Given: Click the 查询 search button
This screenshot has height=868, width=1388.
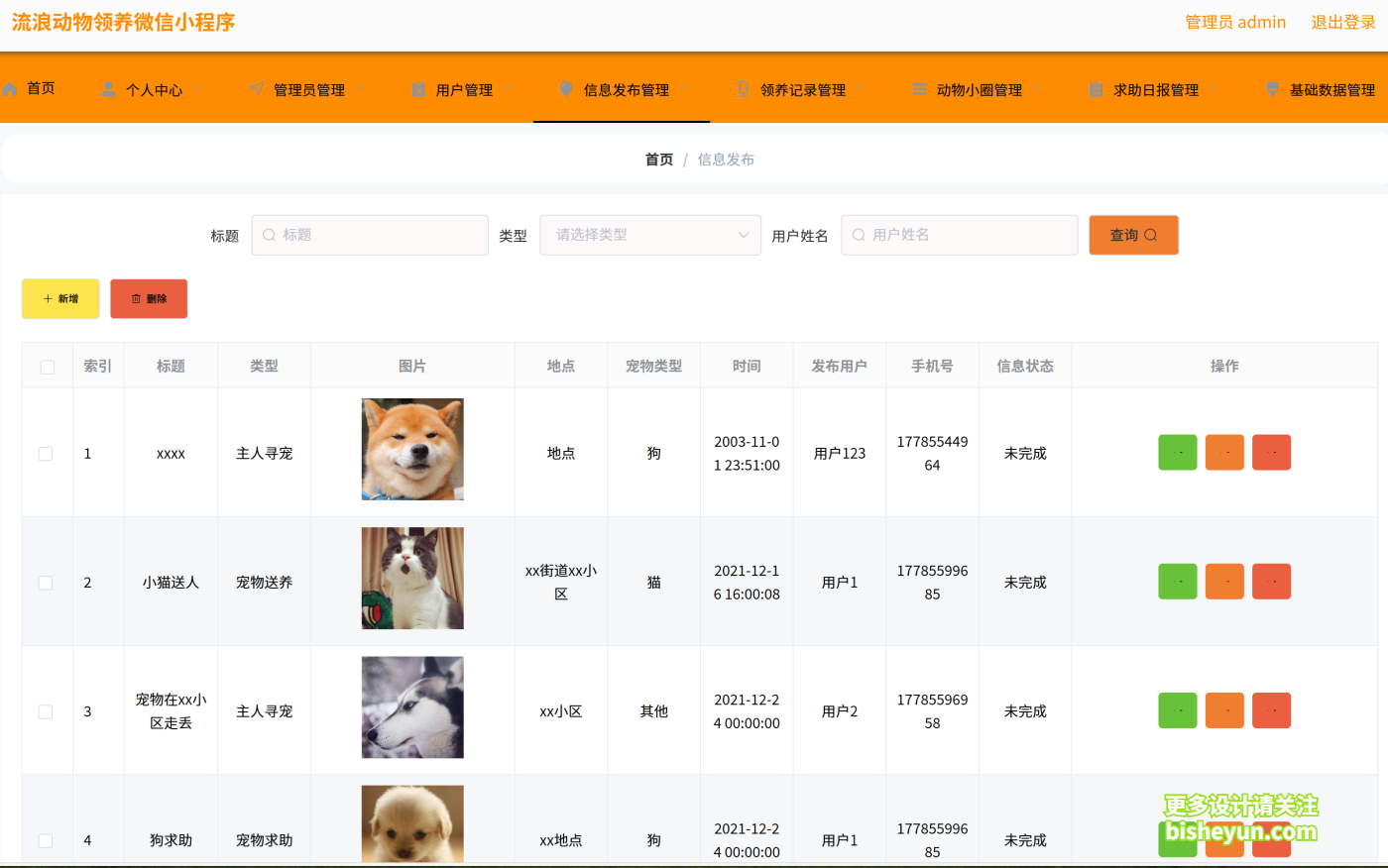Looking at the screenshot, I should tap(1133, 235).
